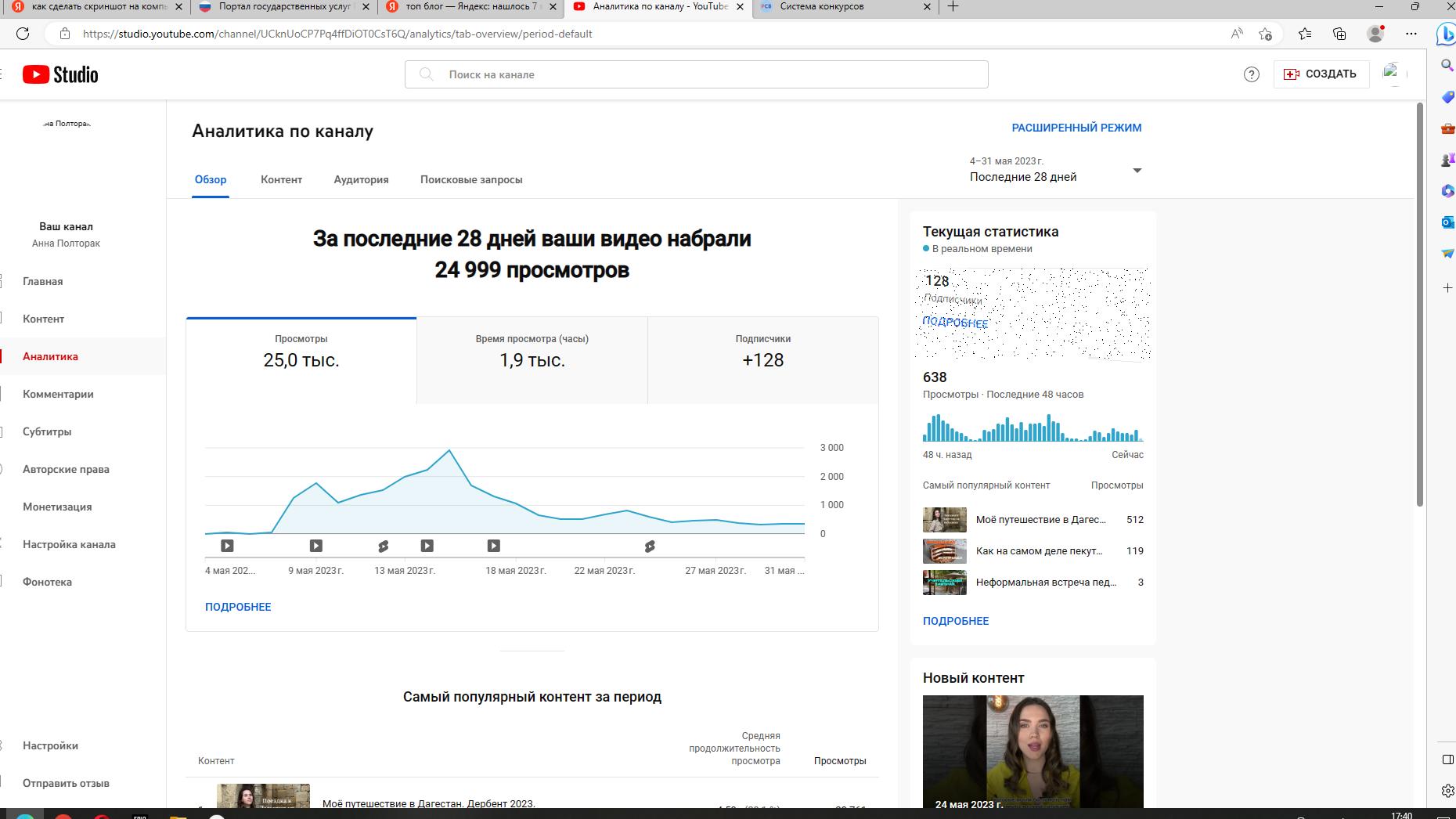Open browser settings ellipsis menu

1411,34
